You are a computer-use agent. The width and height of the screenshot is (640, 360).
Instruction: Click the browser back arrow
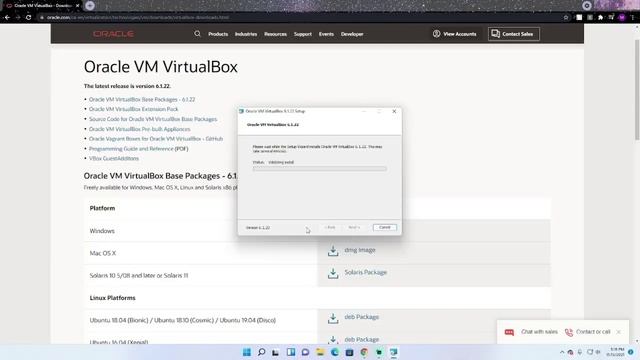click(x=7, y=17)
